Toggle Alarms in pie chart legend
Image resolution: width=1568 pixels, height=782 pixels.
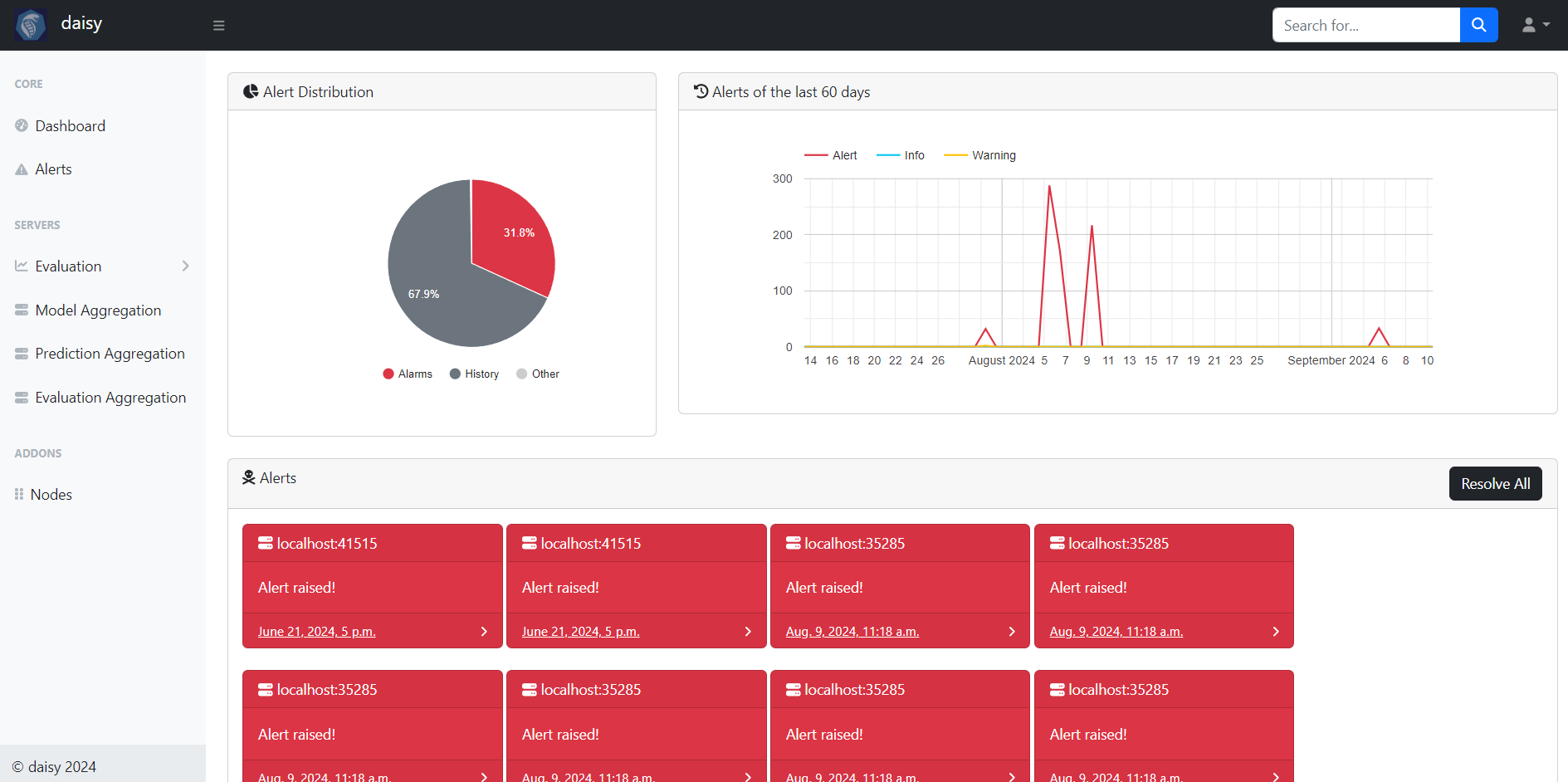pos(408,374)
